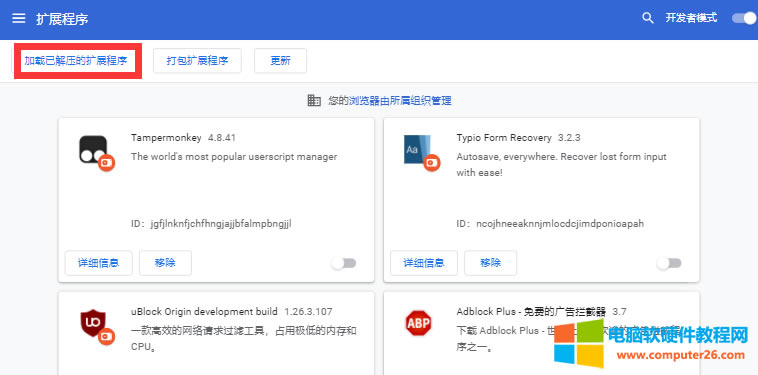Enable the Tampermonkey extension toggle
This screenshot has height=375, width=758.
[x=344, y=263]
